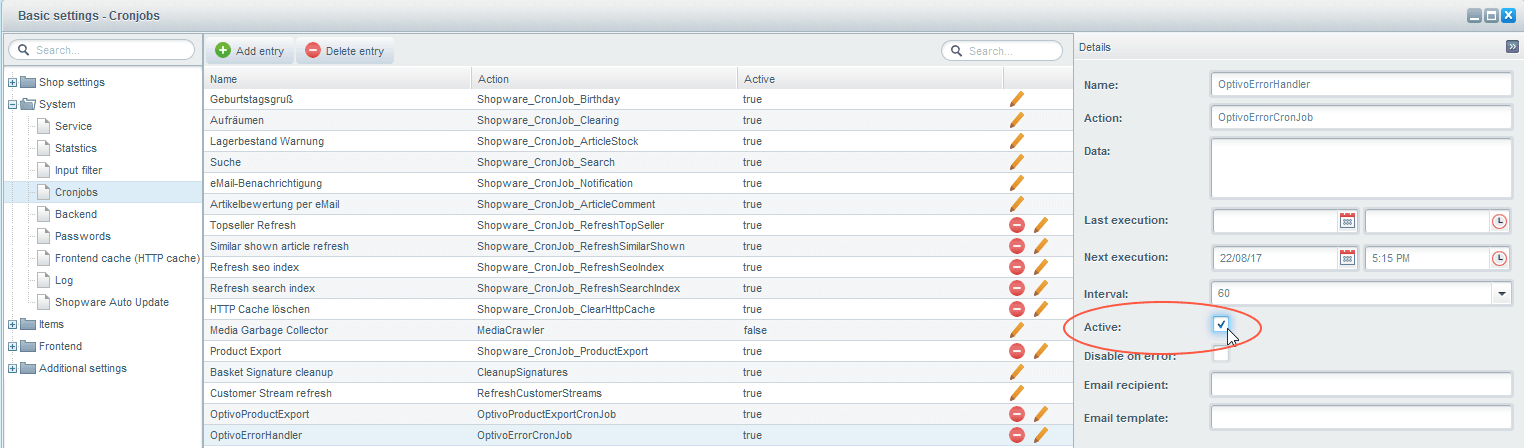Expand the Frontend folder in sidebar

[x=12, y=346]
